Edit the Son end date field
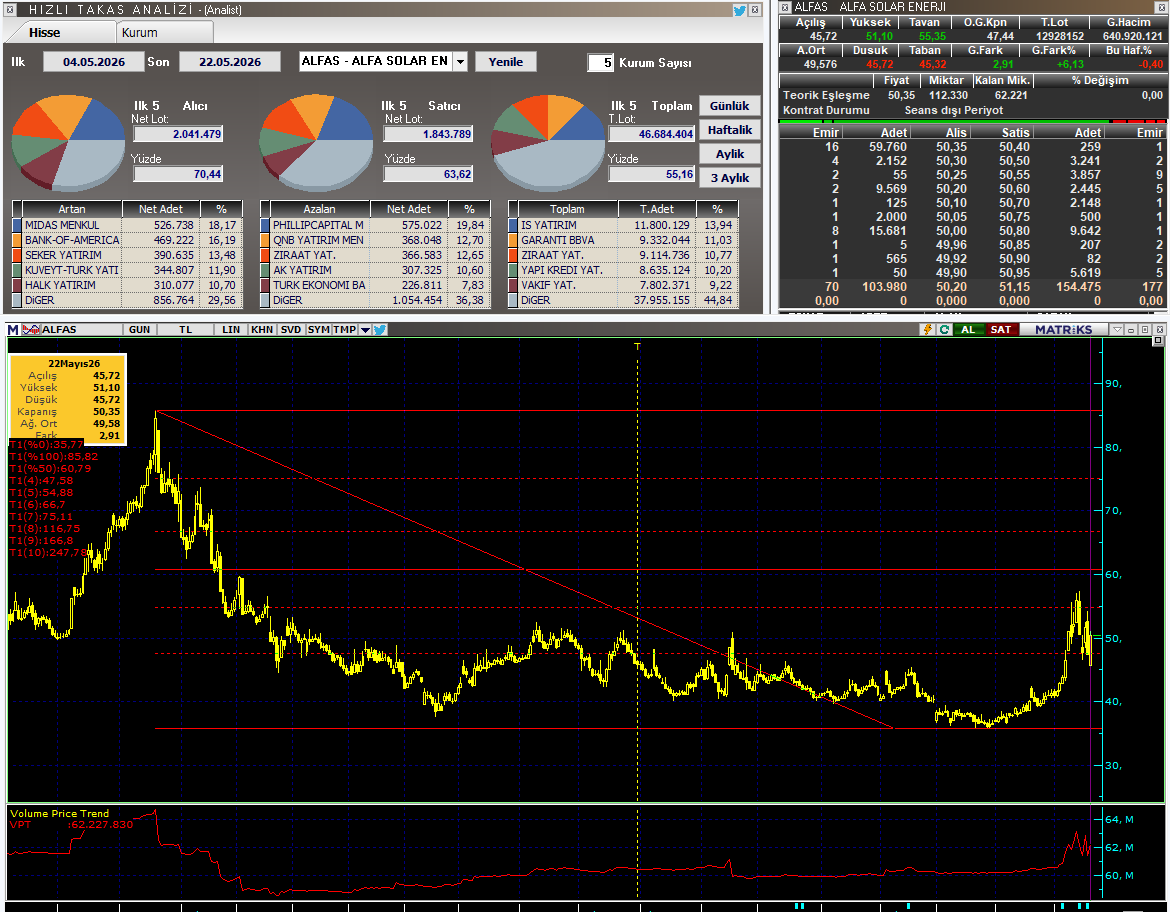This screenshot has width=1170, height=912. pyautogui.click(x=230, y=62)
